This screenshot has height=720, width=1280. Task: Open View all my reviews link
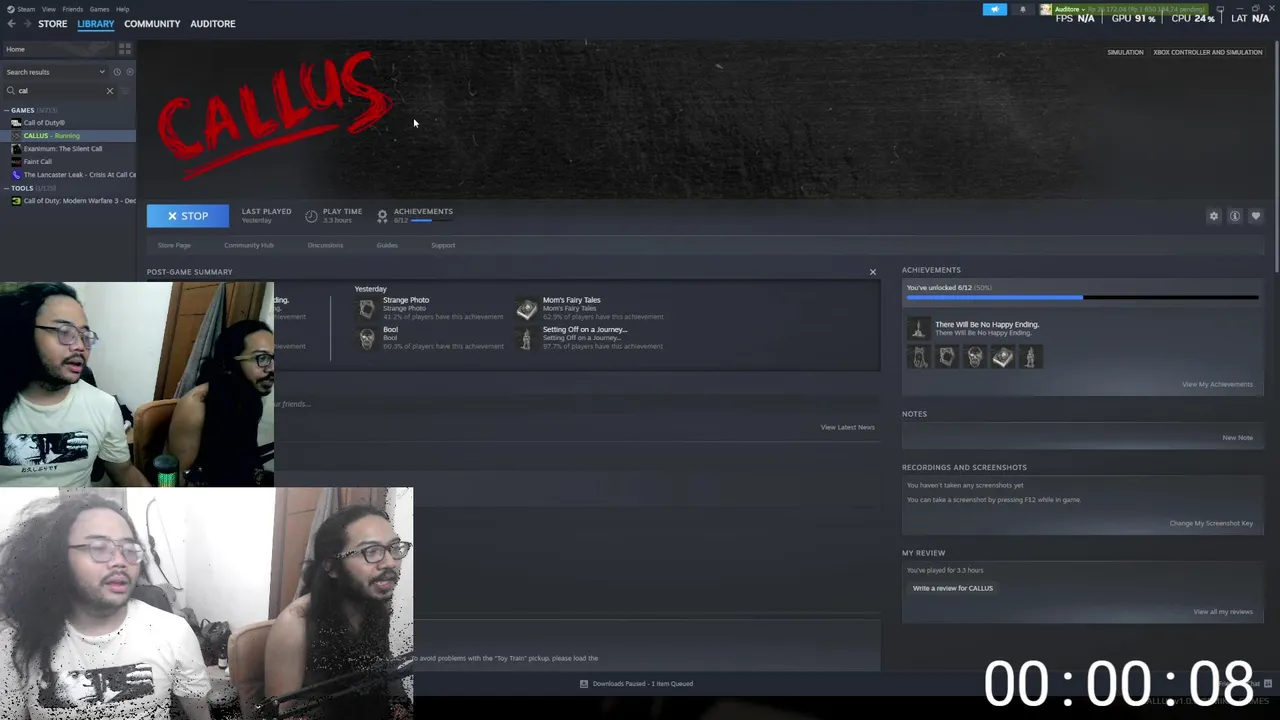pyautogui.click(x=1223, y=612)
